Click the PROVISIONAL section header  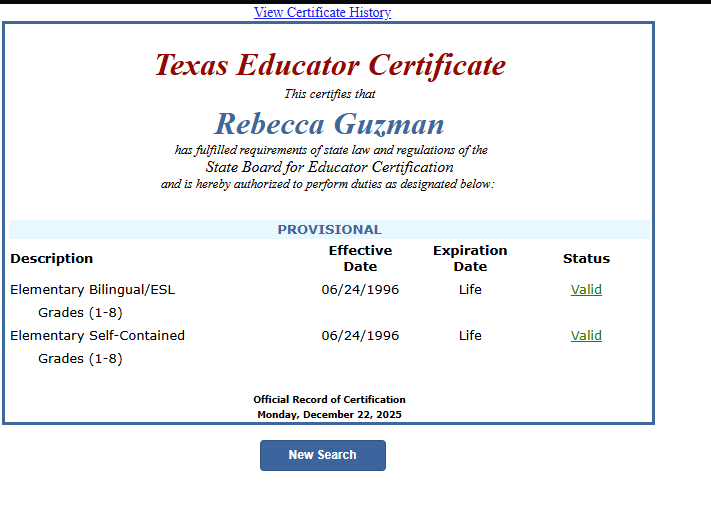click(x=330, y=229)
